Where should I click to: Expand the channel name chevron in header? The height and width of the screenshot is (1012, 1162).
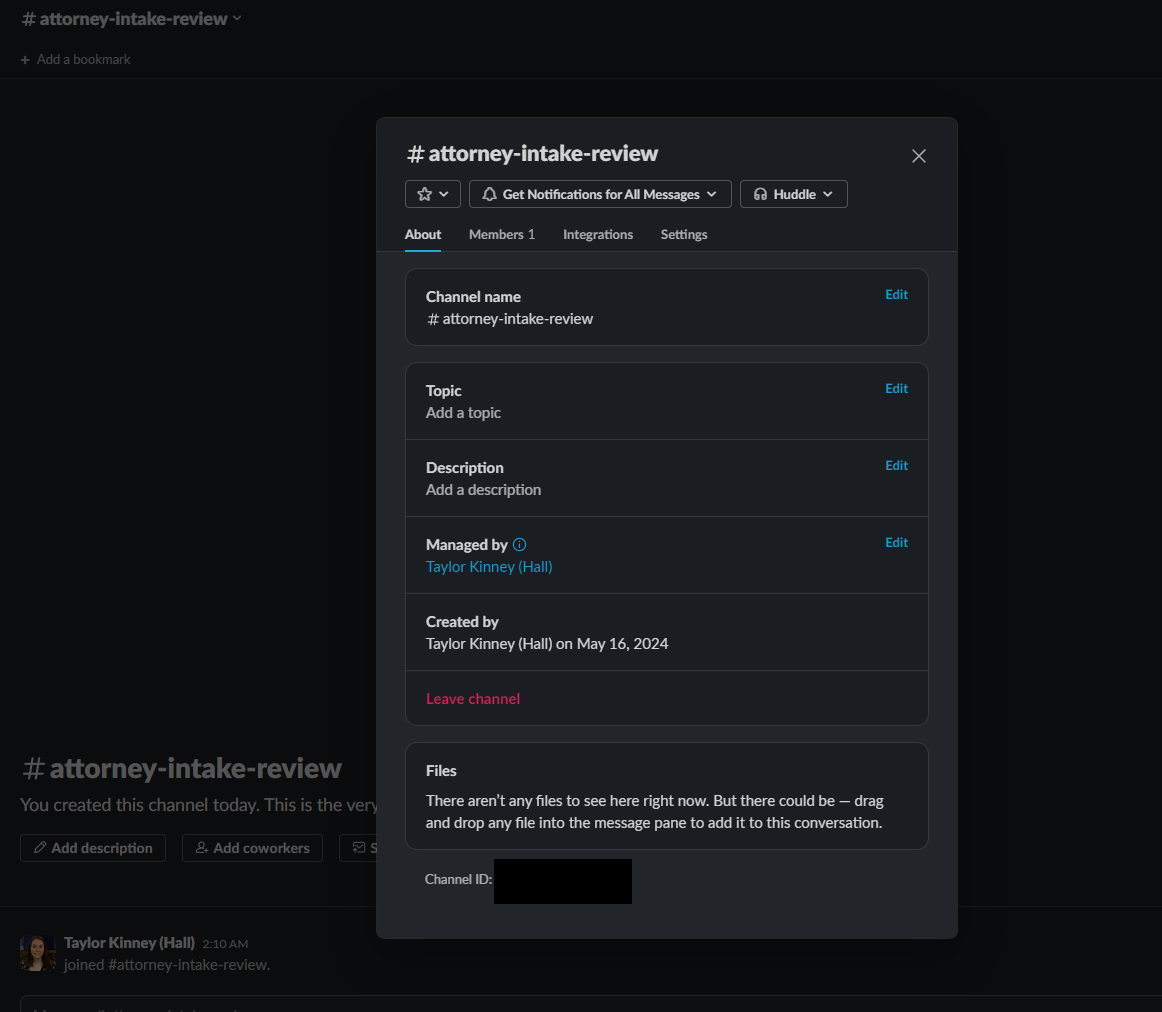click(x=236, y=17)
